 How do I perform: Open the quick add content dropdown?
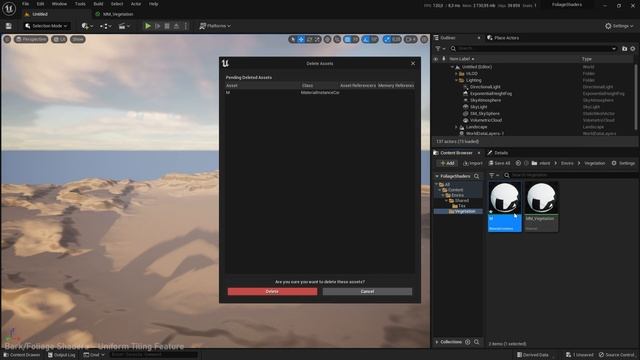pos(87,26)
